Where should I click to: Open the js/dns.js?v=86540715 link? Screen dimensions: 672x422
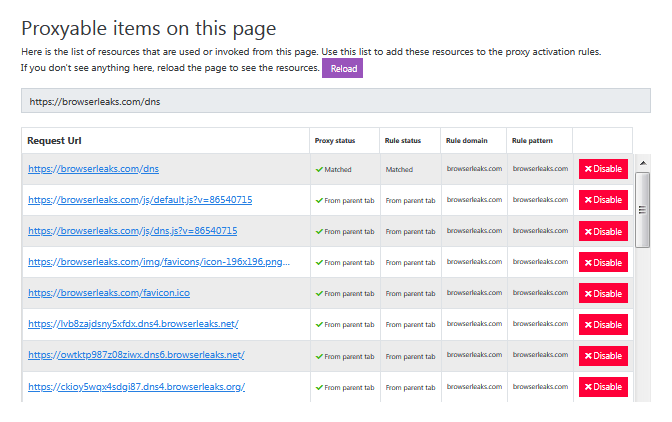[132, 231]
